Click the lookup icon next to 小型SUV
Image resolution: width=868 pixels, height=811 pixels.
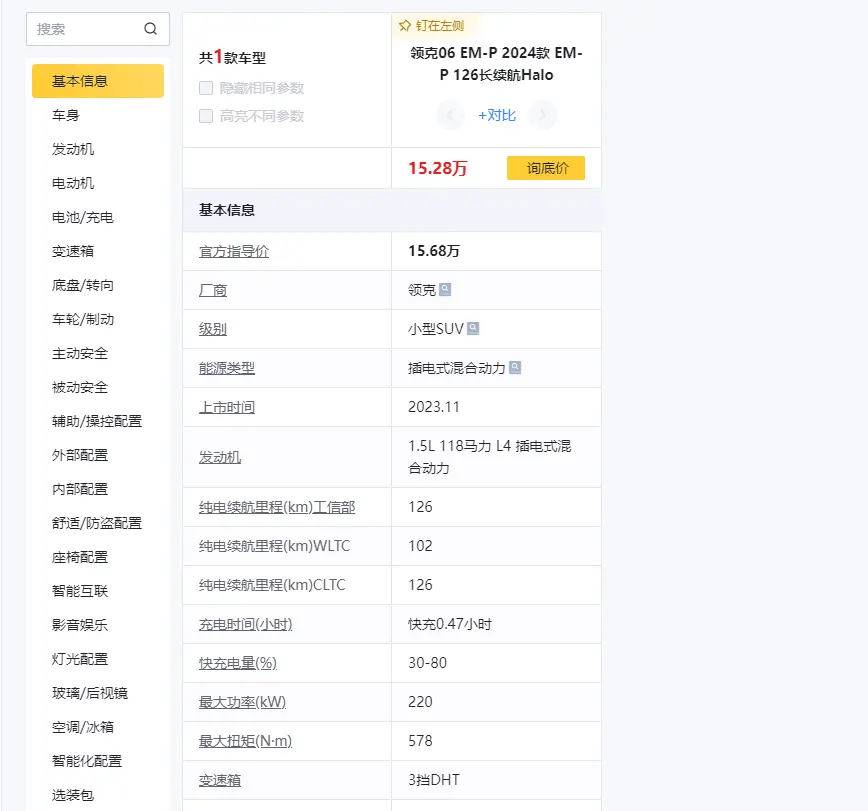[x=473, y=329]
